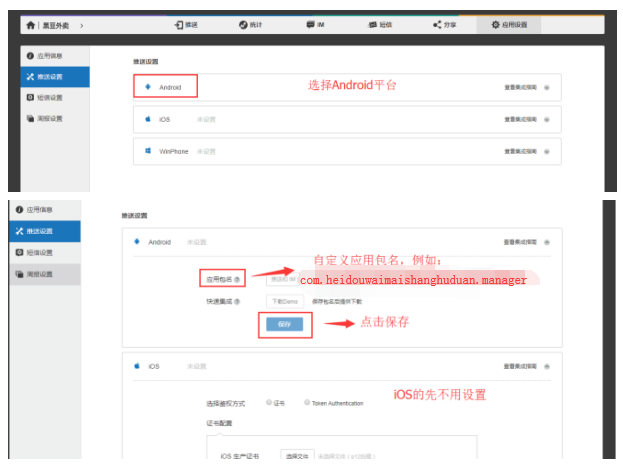Viewport: 623px width, 465px height.
Task: Click 未设置 status in collapsed iOS row
Action: 206,120
